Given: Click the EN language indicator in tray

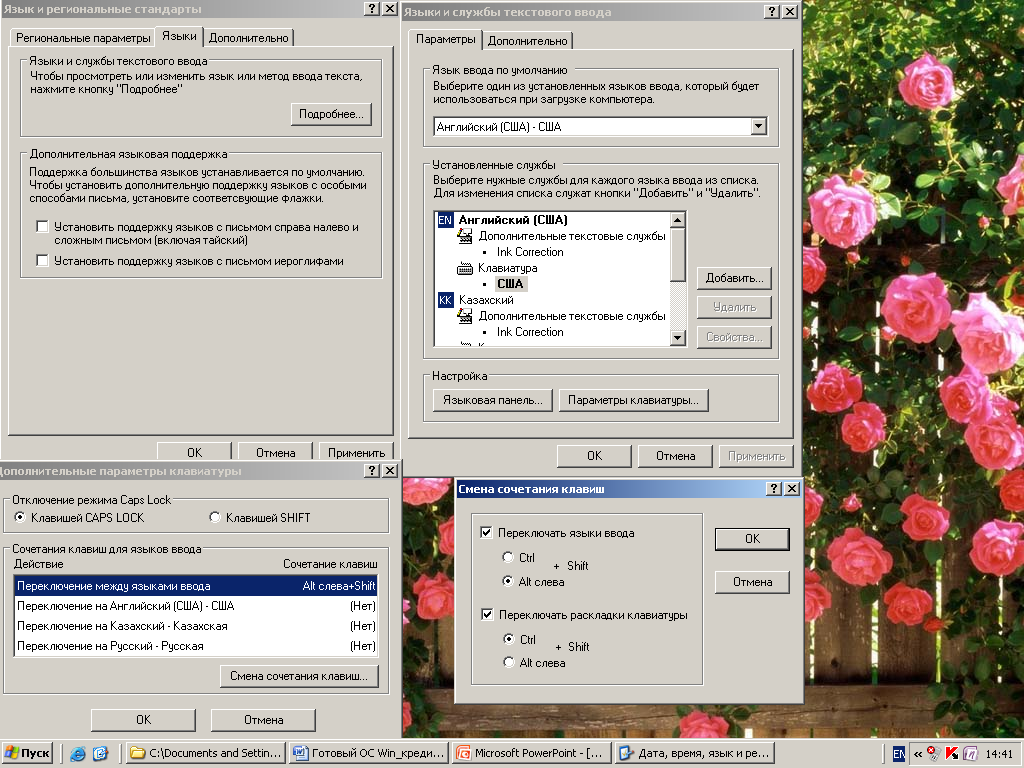Looking at the screenshot, I should coord(899,754).
